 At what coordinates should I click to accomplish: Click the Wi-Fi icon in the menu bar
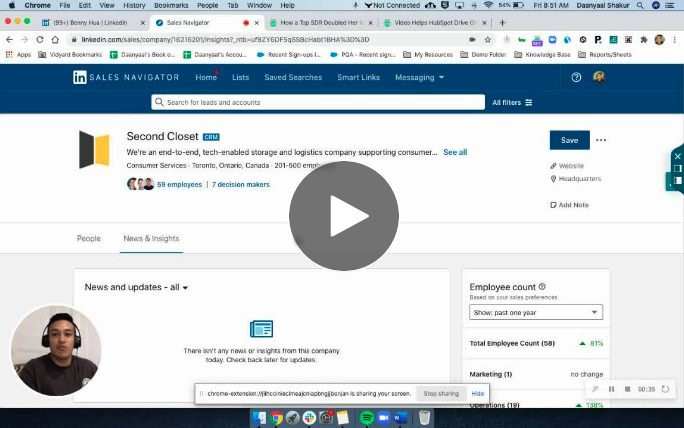488,5
